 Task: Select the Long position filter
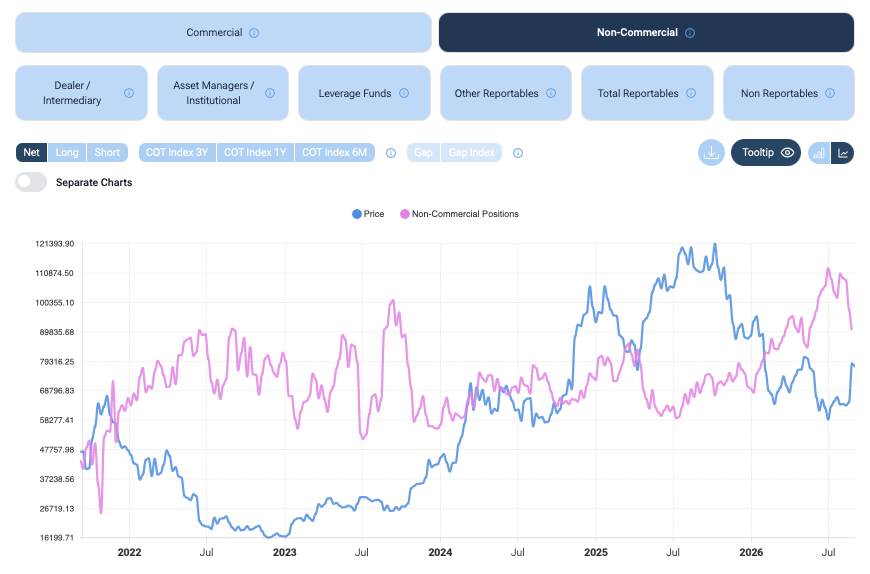point(67,153)
